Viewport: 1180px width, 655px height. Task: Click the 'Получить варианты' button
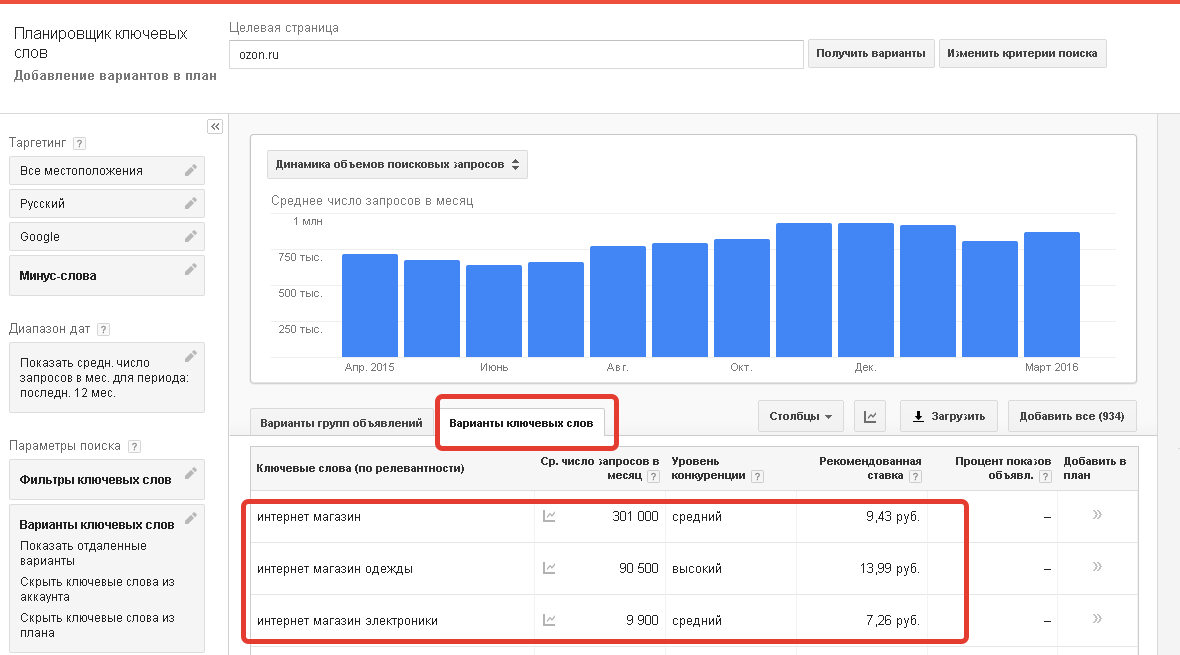coord(872,53)
